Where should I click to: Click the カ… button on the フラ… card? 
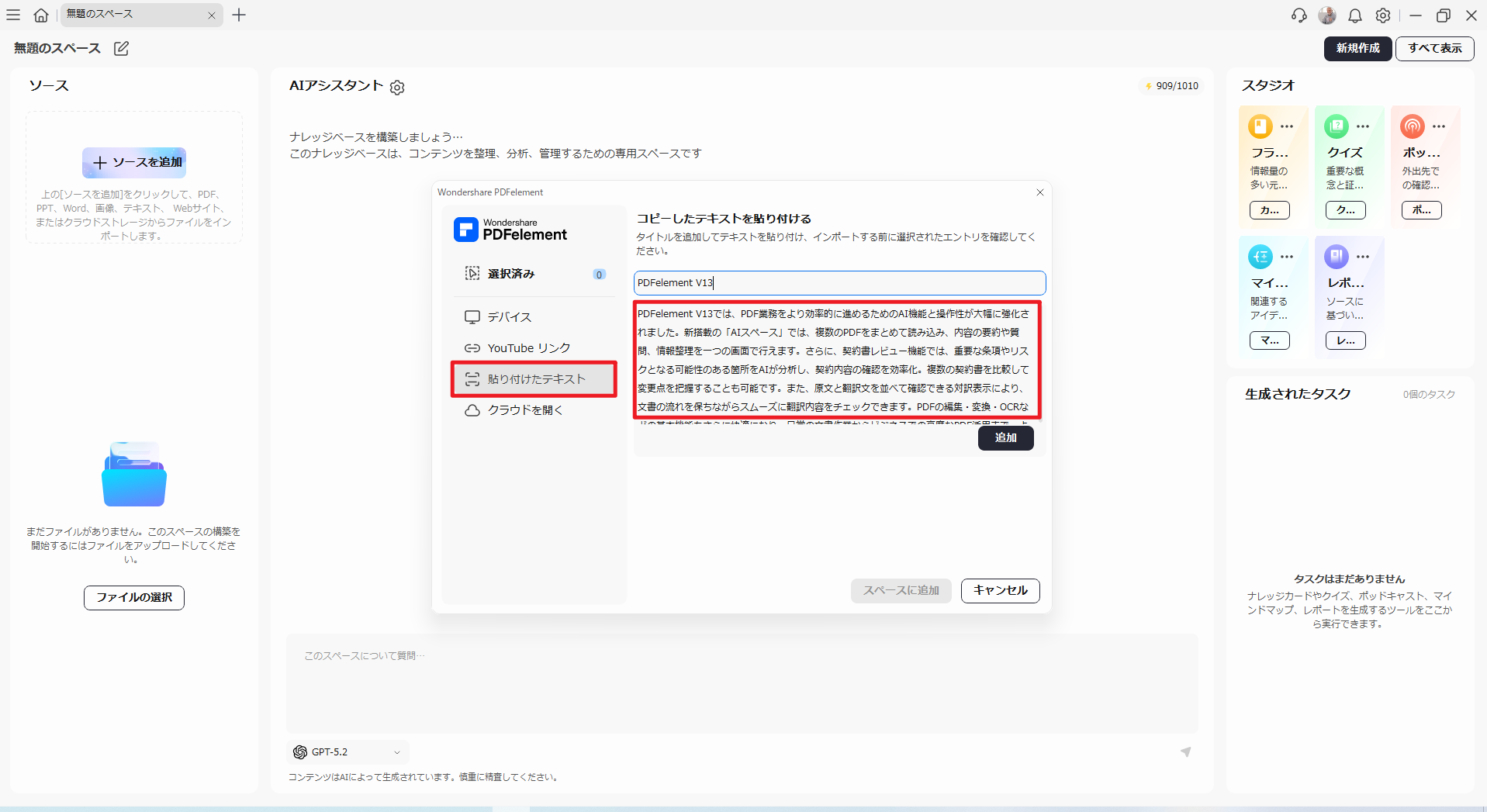[1270, 210]
